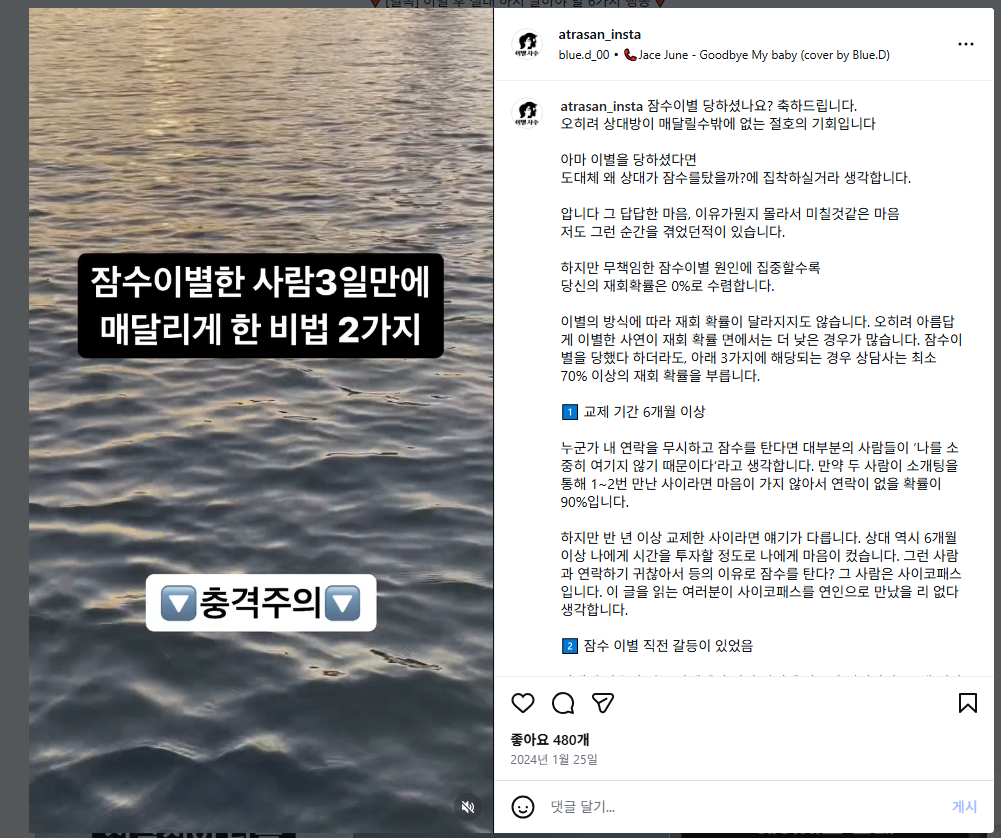Save post with bookmark icon
The image size is (1001, 838).
968,703
